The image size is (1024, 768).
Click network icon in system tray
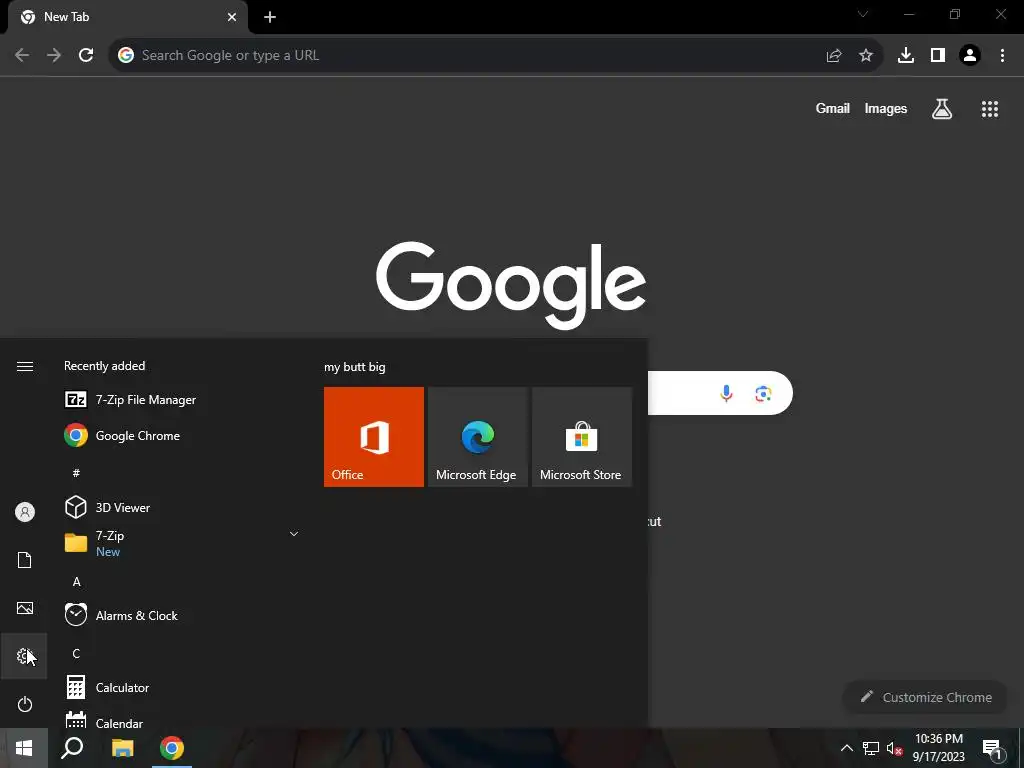tap(871, 748)
